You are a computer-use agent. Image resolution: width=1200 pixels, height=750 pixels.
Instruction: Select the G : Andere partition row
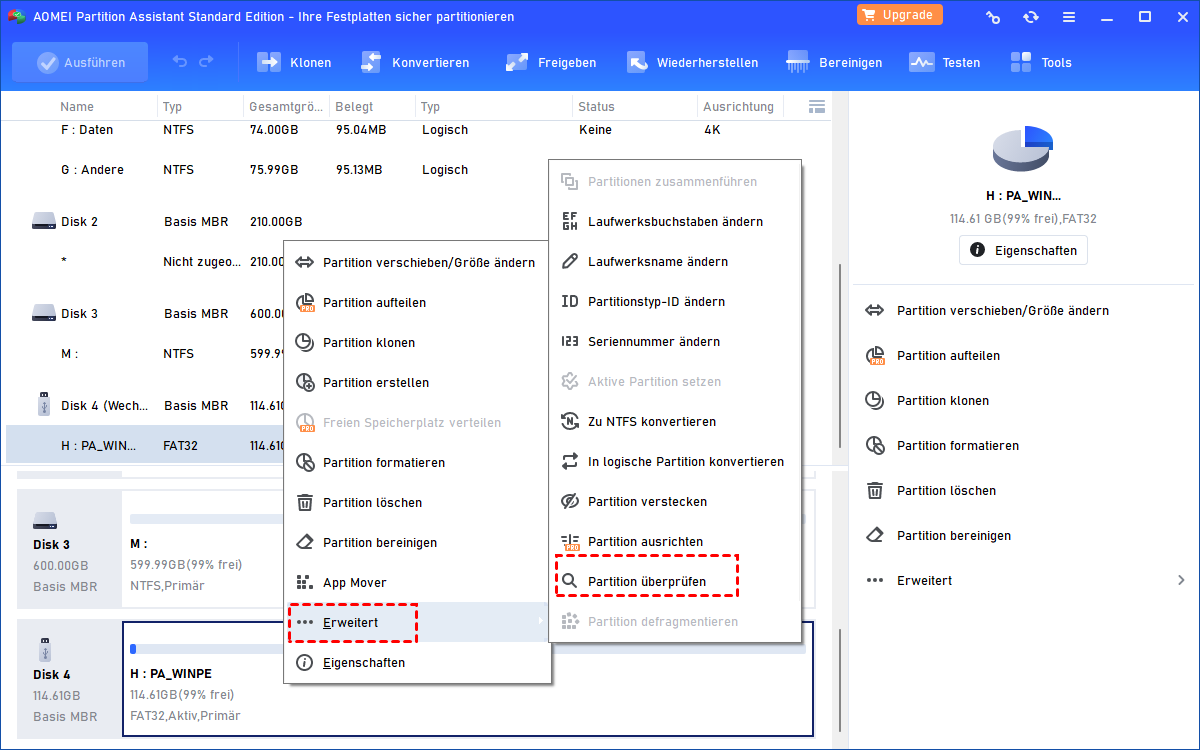[x=418, y=170]
